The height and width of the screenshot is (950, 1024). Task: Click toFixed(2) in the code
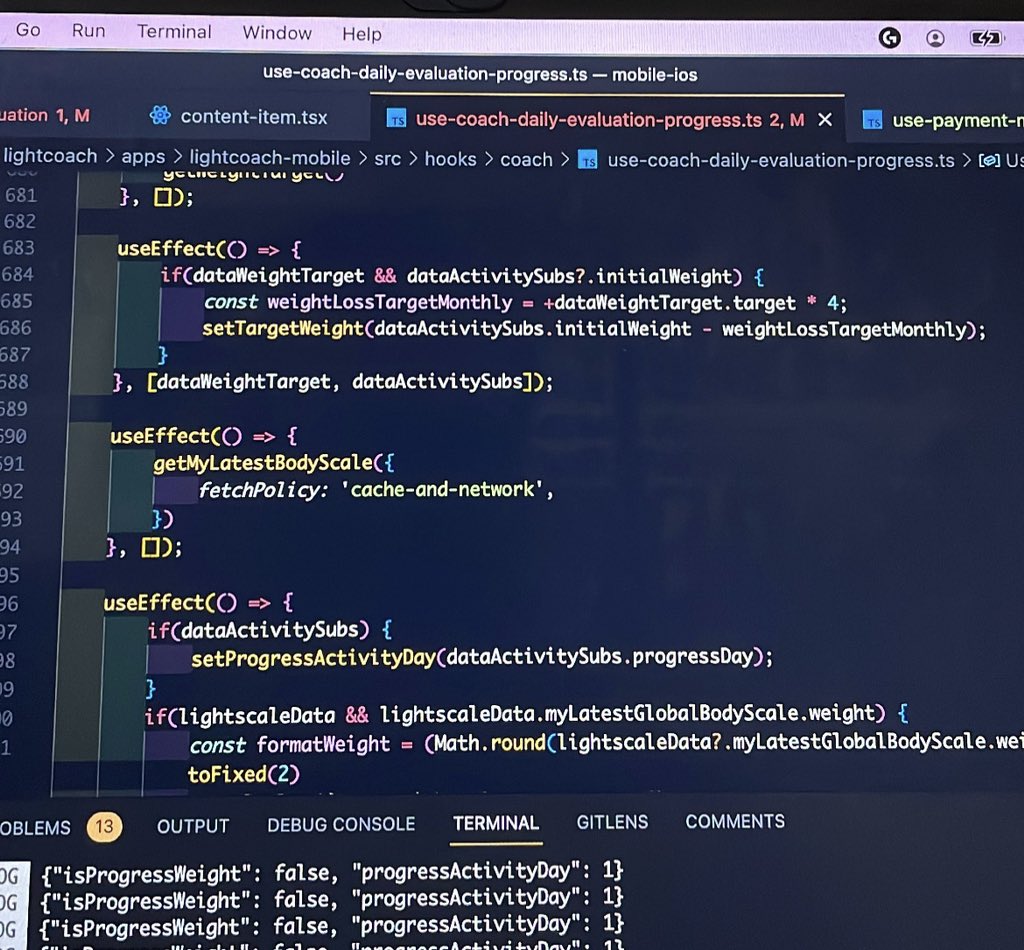[244, 774]
